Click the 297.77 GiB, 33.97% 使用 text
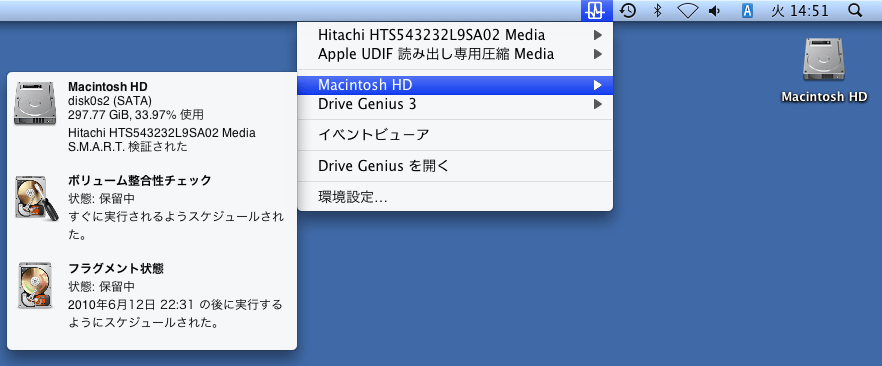This screenshot has height=366, width=882. [136, 115]
